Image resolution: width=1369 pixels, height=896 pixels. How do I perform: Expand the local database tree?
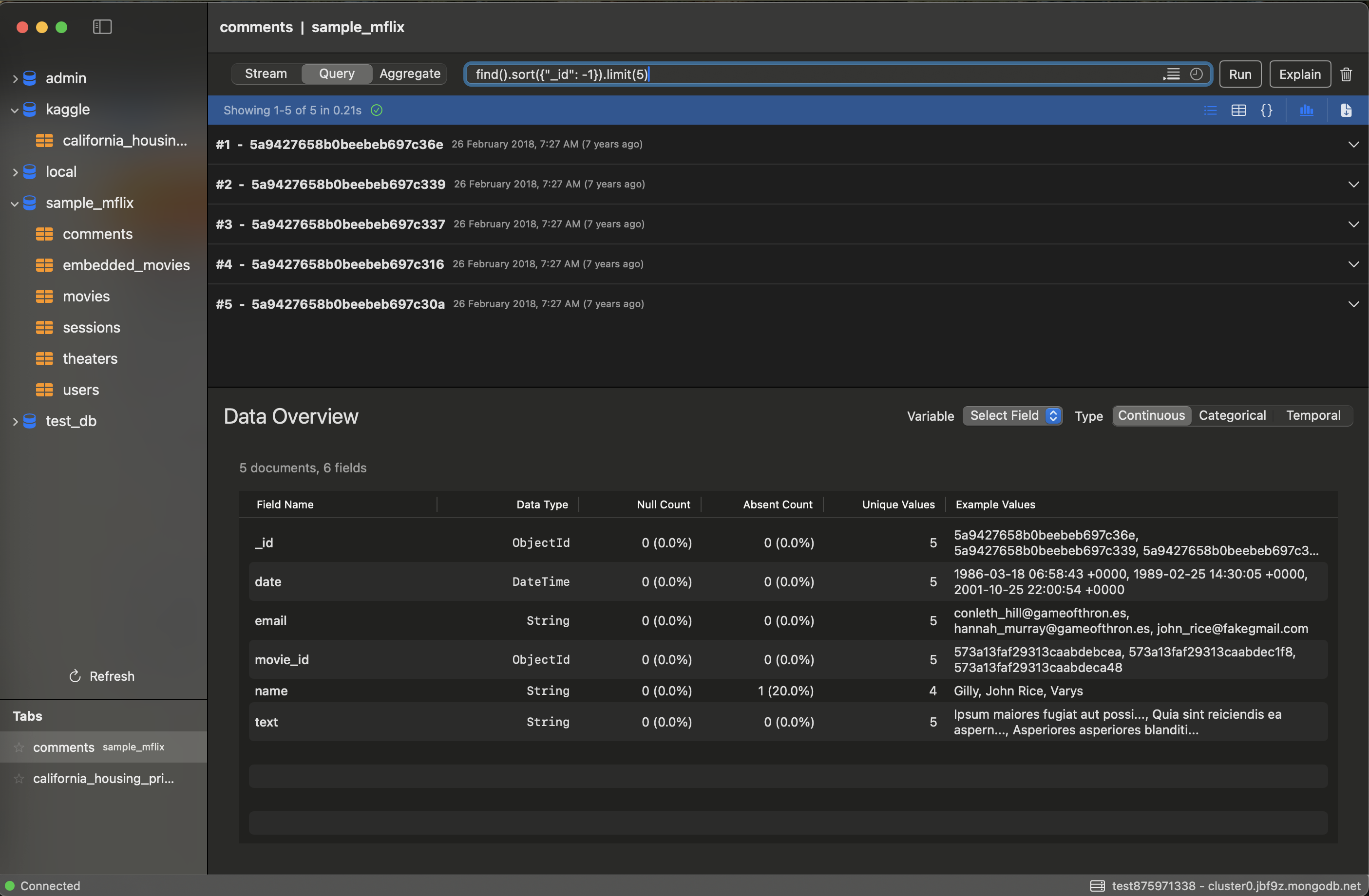15,172
